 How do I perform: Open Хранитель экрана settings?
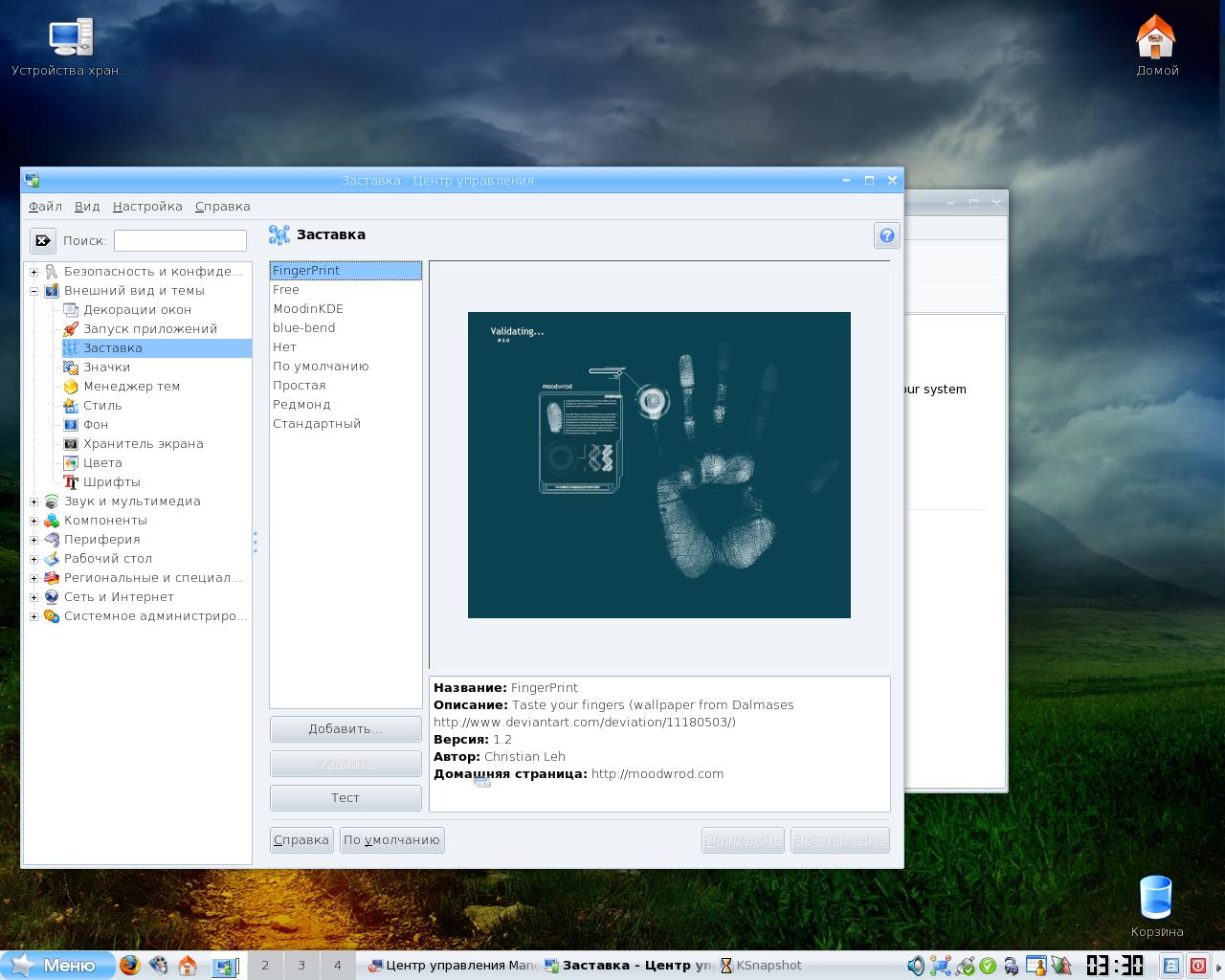pos(143,443)
